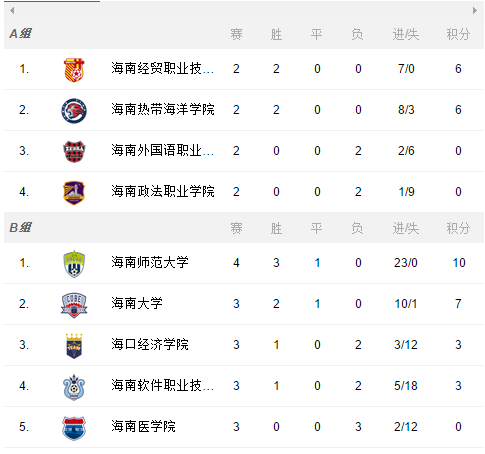Click the 海南大学 CUBE crest icon
This screenshot has width=485, height=454.
(74, 304)
